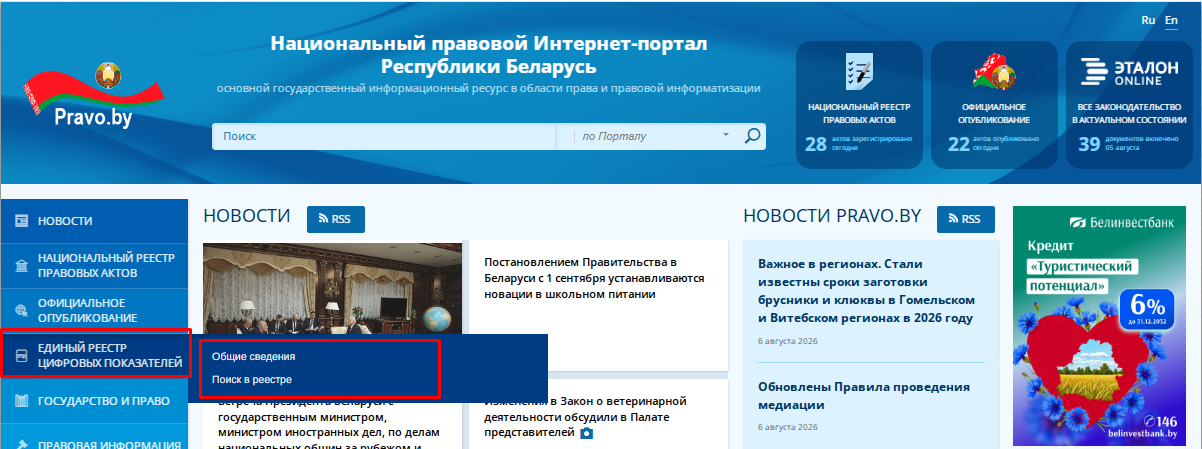Open Новости sidebar menu item
The image size is (1202, 449).
(94, 221)
